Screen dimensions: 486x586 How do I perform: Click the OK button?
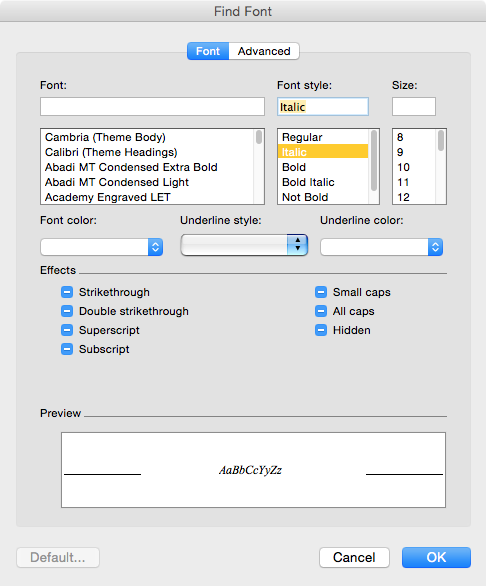436,558
